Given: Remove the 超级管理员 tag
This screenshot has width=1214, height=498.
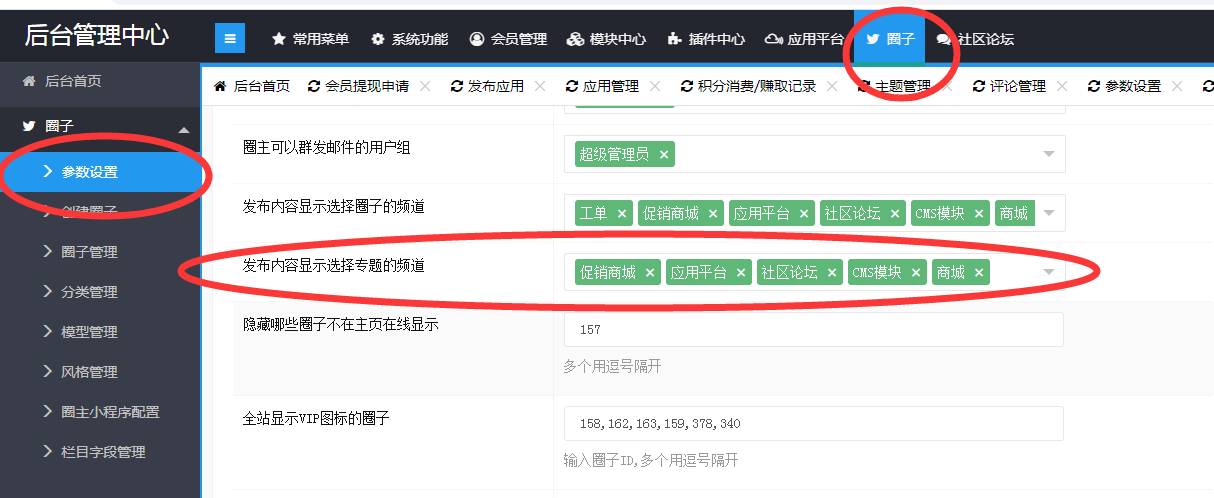Looking at the screenshot, I should click(x=663, y=154).
